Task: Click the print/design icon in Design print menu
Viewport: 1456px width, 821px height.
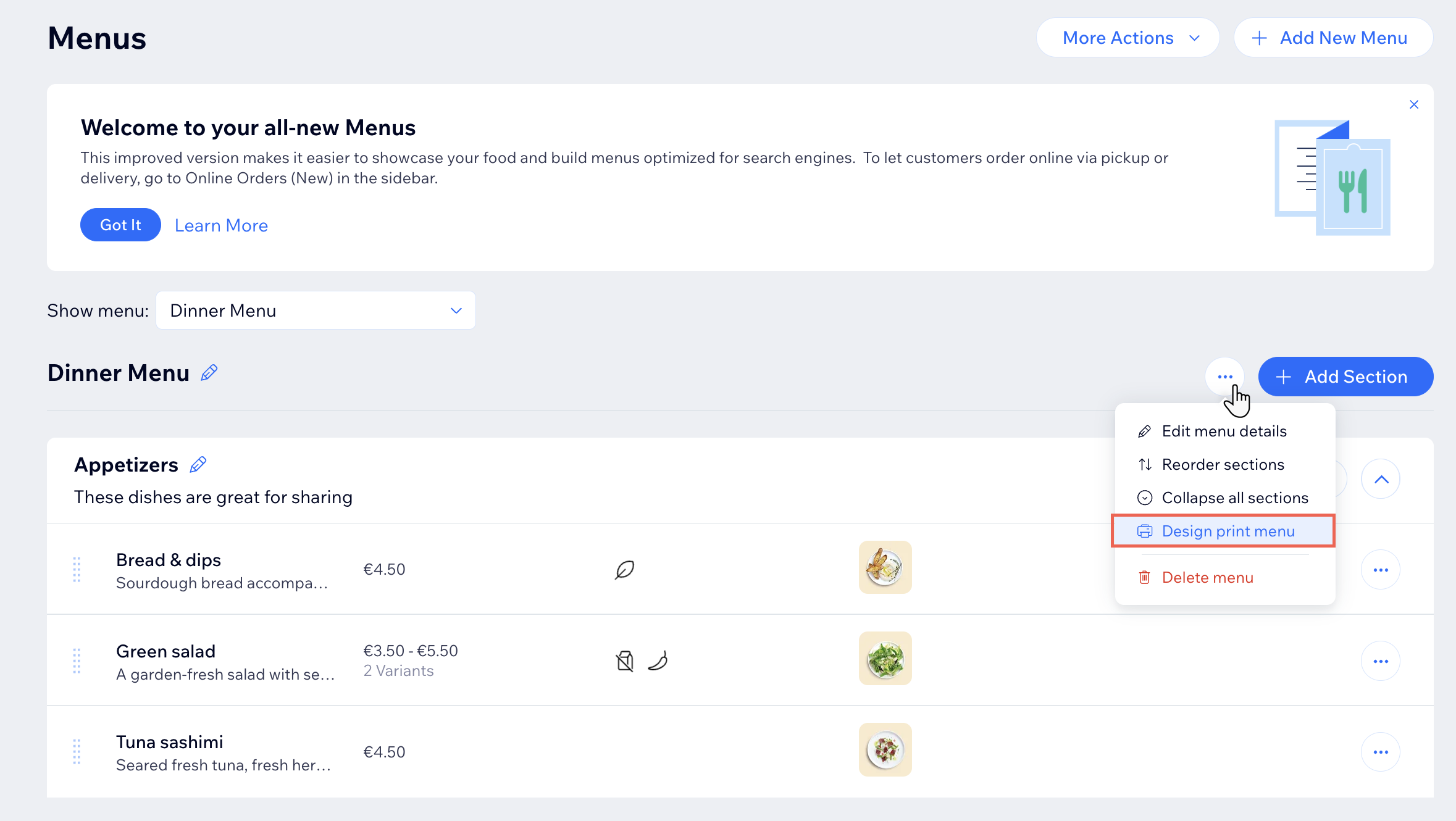Action: pyautogui.click(x=1145, y=530)
